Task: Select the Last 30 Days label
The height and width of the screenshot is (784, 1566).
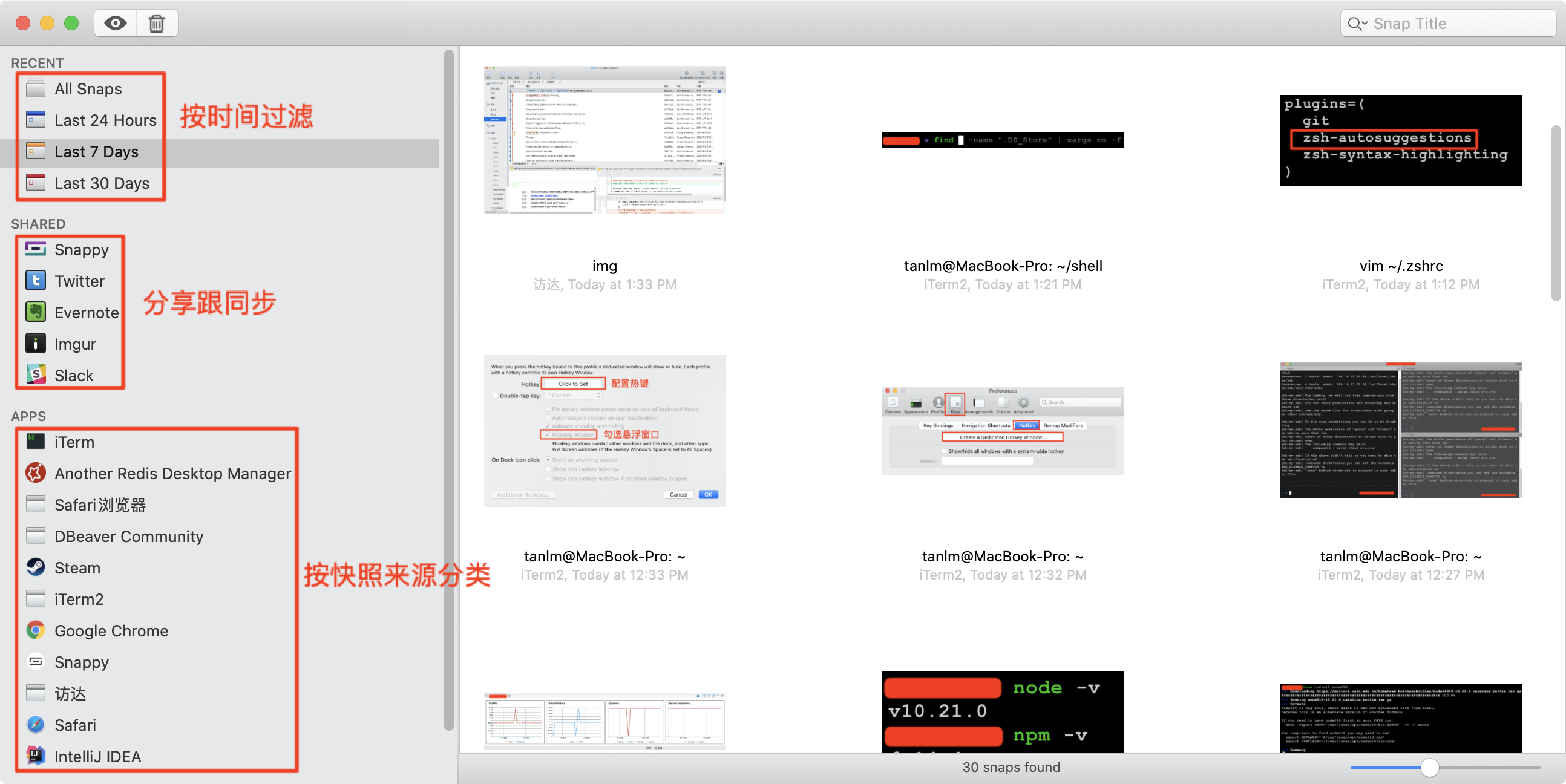Action: [102, 183]
